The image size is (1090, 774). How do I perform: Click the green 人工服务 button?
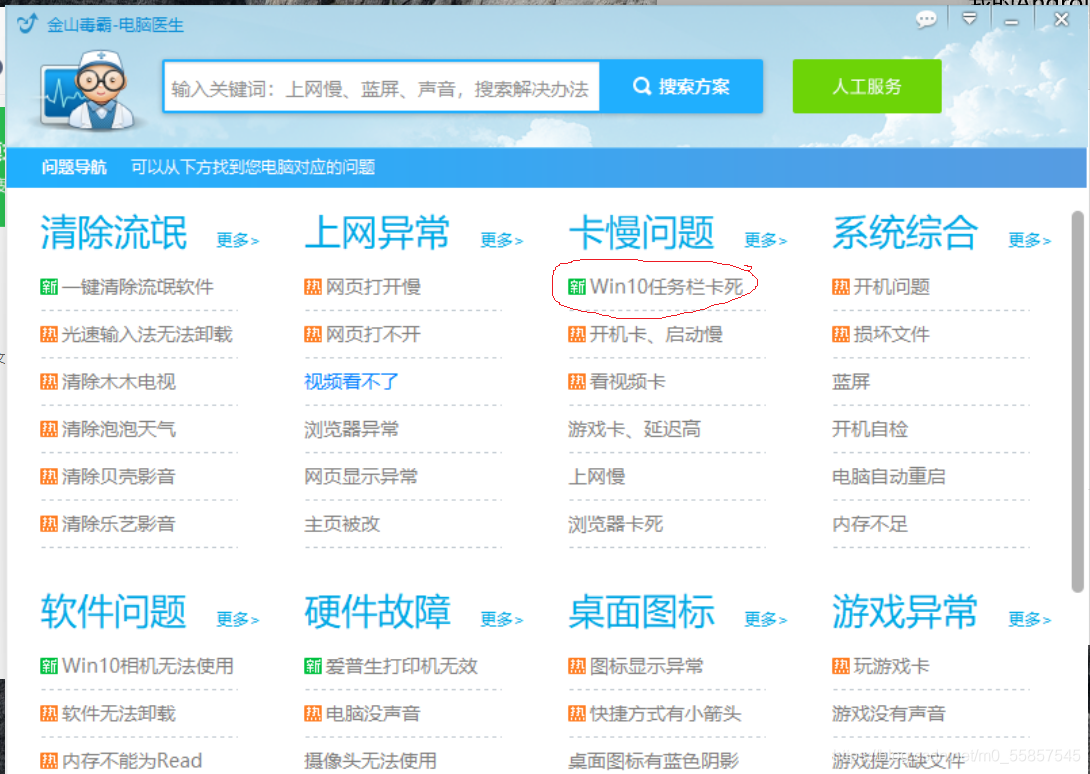click(867, 86)
